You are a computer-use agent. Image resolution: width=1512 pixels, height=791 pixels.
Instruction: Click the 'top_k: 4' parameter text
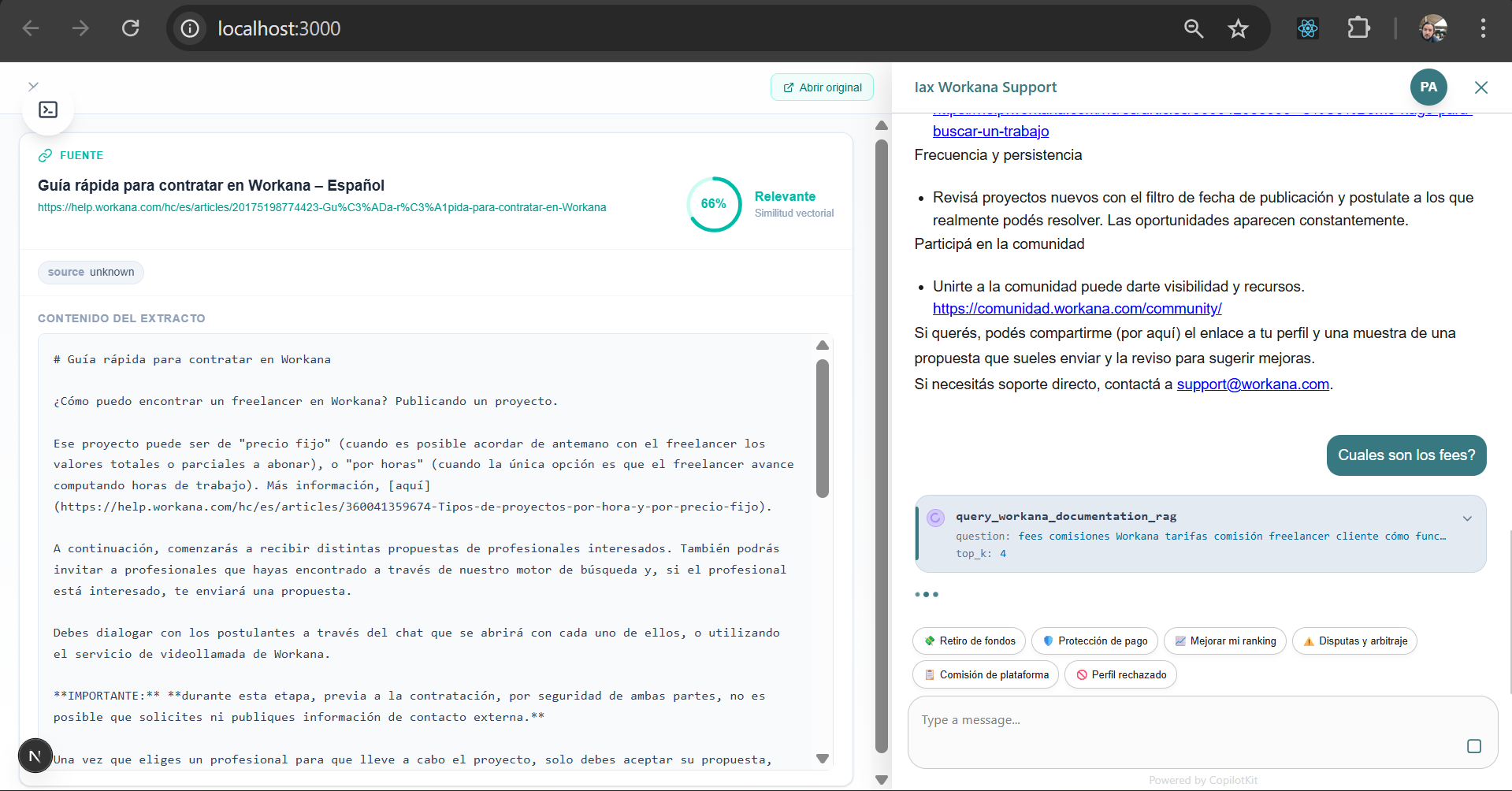click(981, 554)
